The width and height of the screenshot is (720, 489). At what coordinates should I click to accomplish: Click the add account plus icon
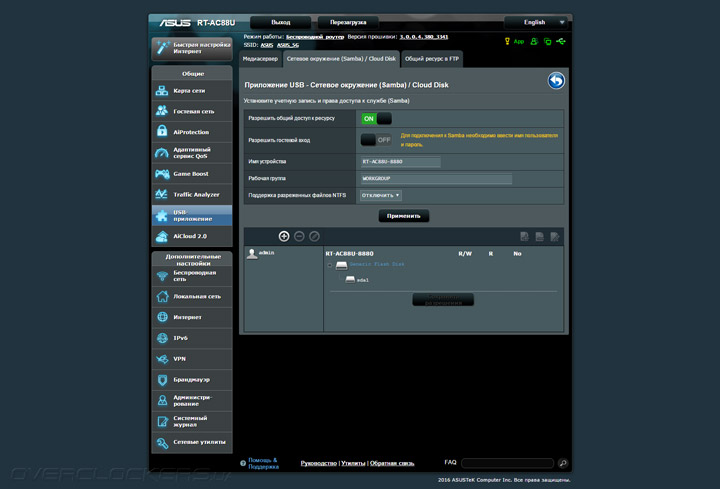click(284, 236)
